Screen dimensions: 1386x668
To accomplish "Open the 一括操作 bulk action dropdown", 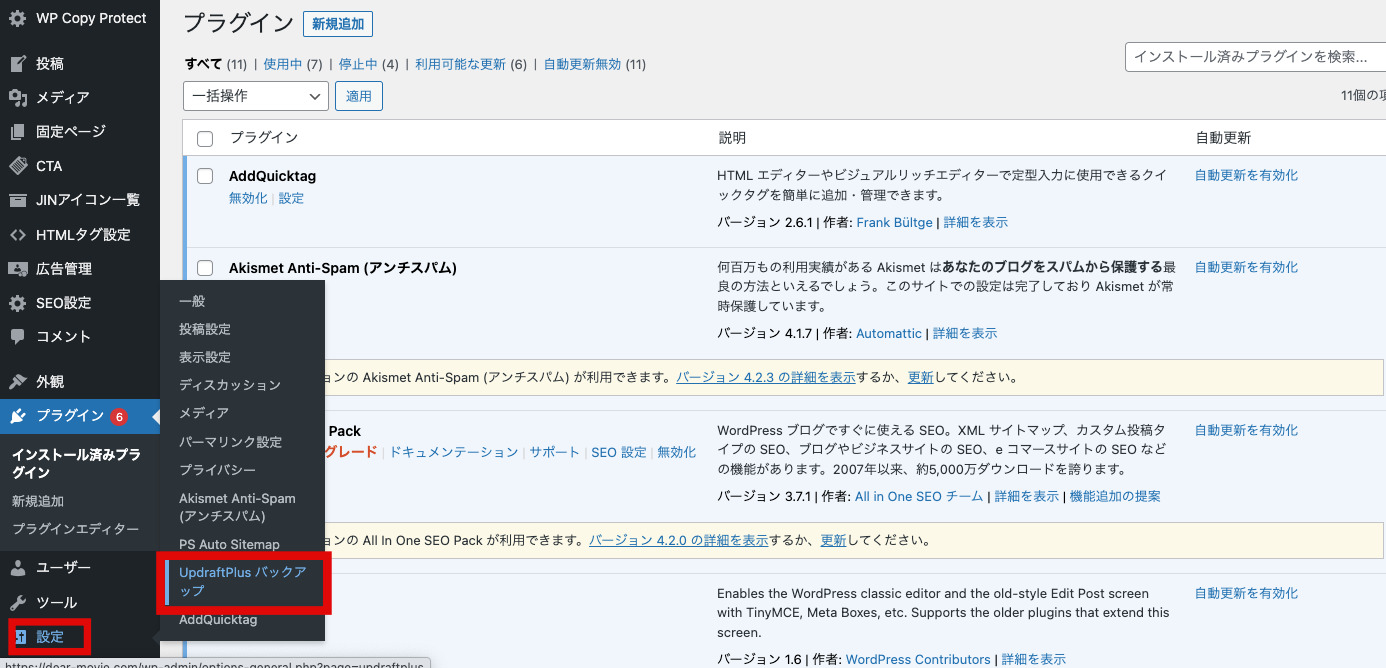I will pyautogui.click(x=256, y=96).
